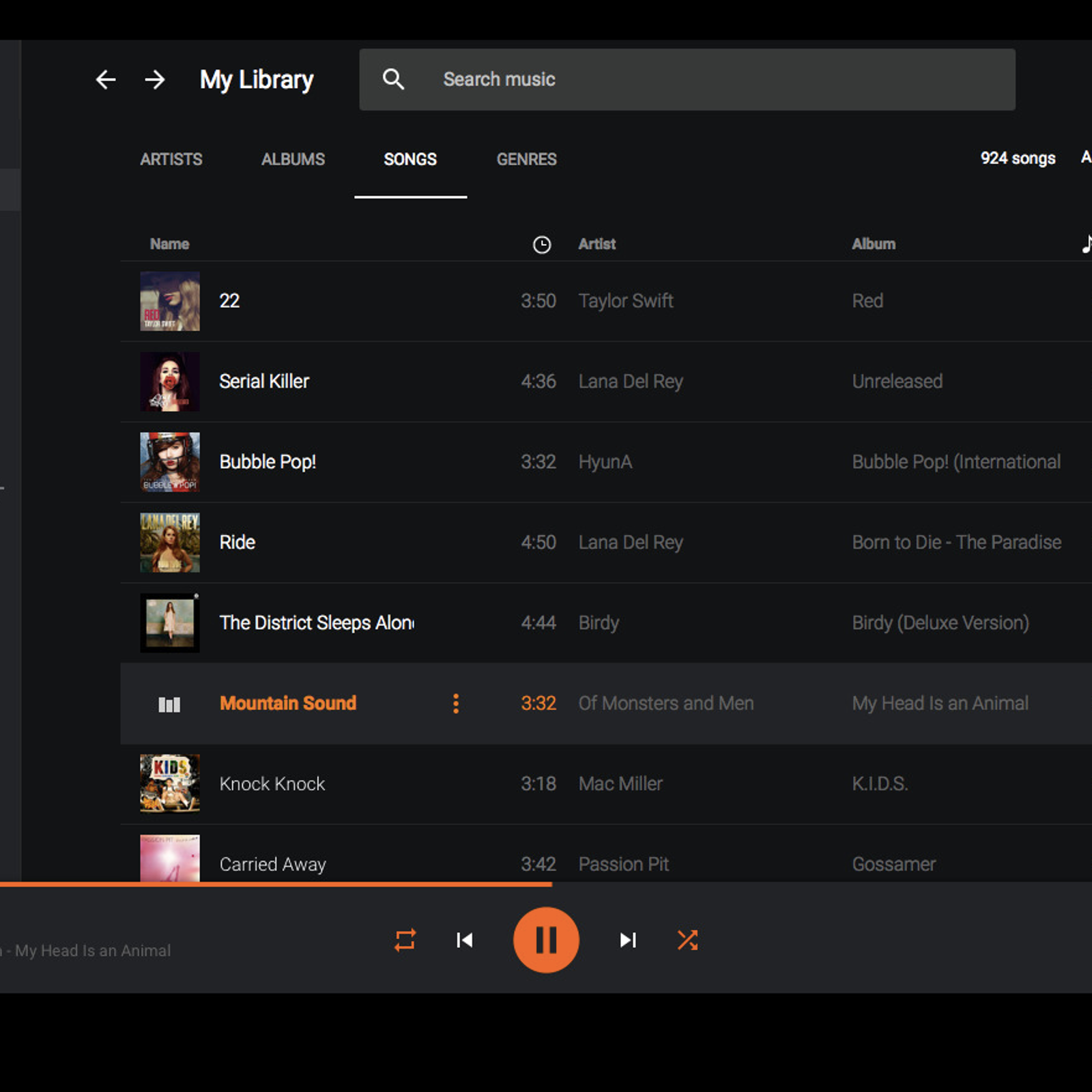Click the Ride album cover thumbnail
Viewport: 1092px width, 1092px height.
(170, 543)
